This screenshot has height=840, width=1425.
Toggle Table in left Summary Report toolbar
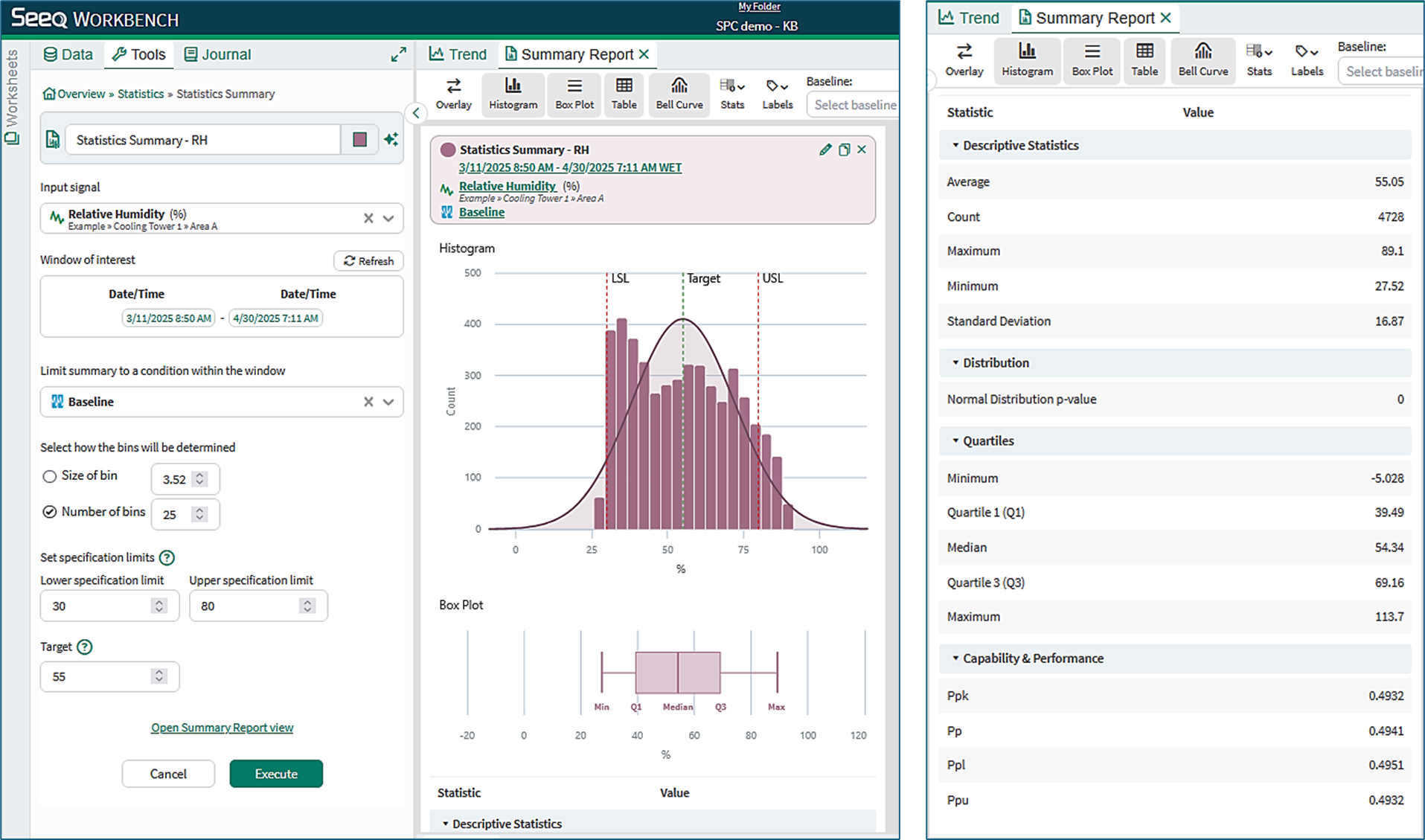[624, 94]
